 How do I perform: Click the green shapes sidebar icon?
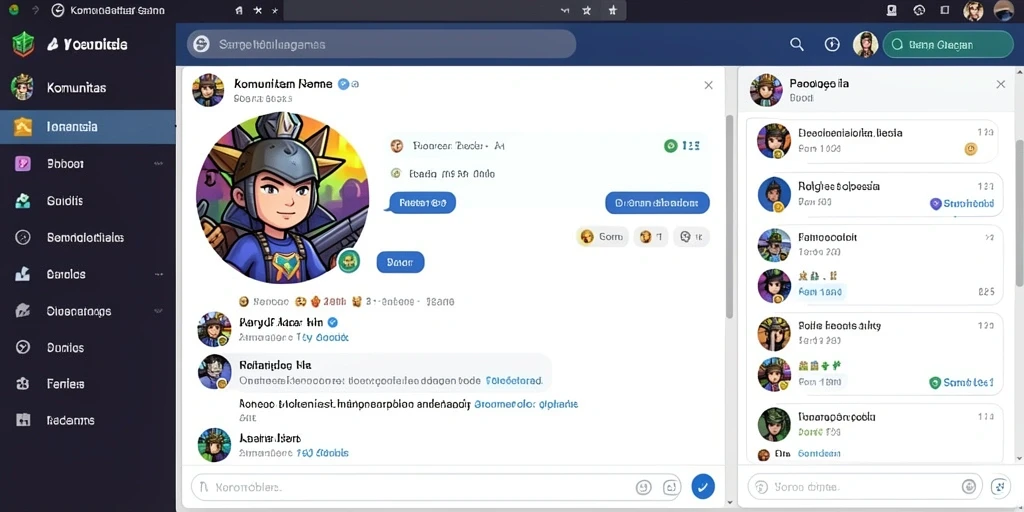point(23,200)
